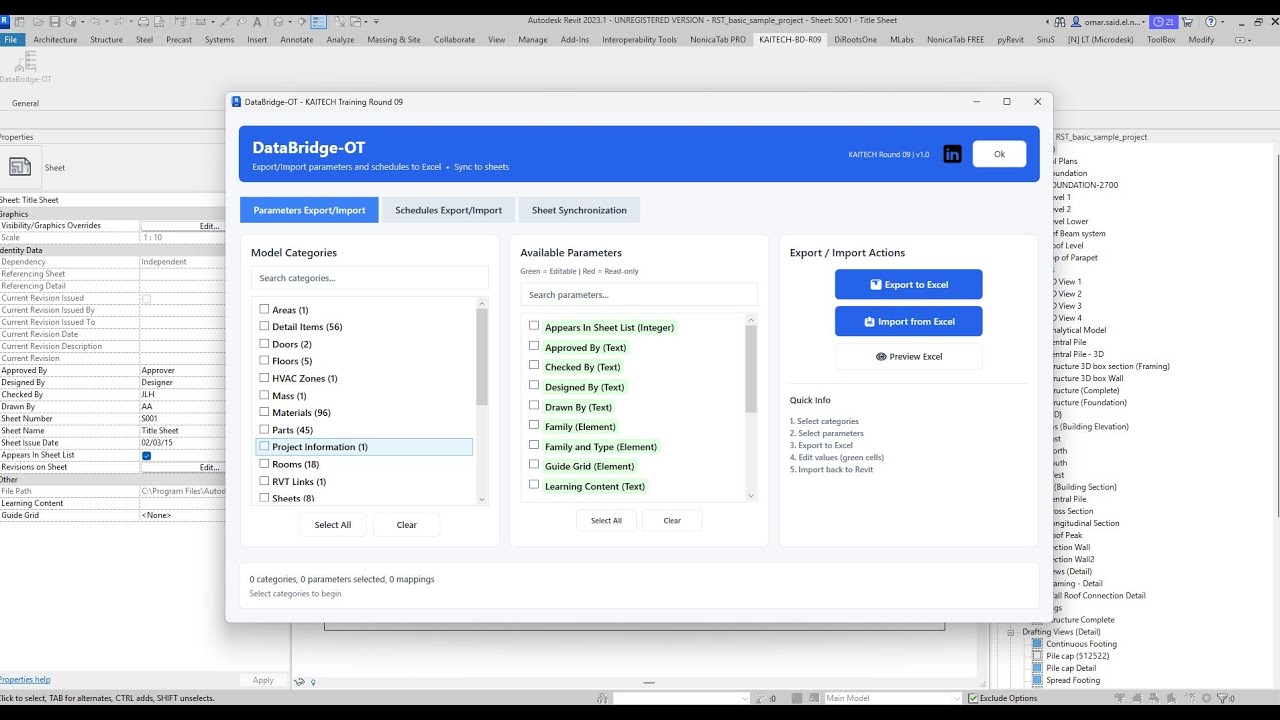Click the Sheet type icon in Properties panel
The height and width of the screenshot is (720, 1280).
click(20, 167)
